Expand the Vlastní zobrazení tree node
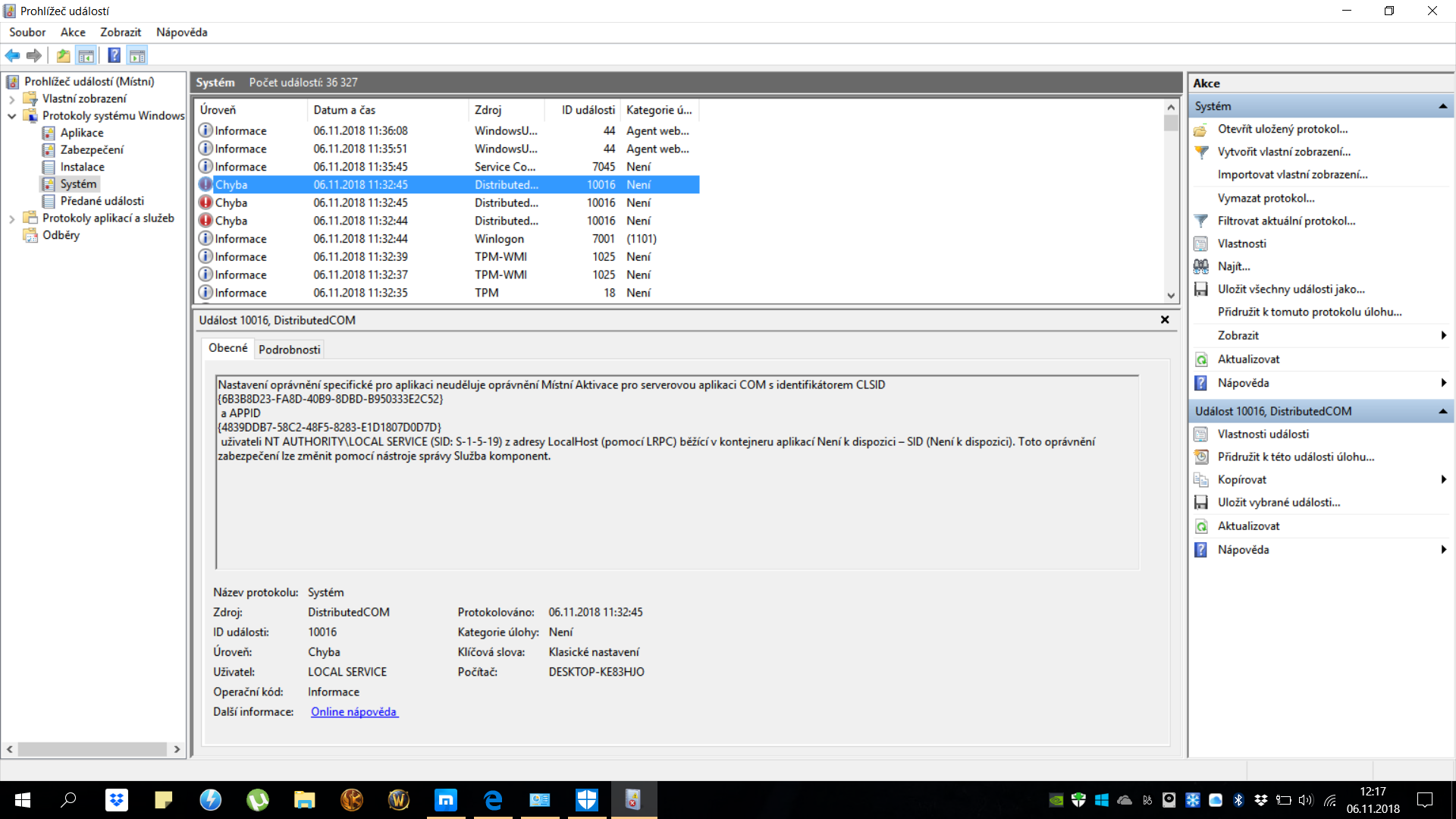1456x819 pixels. (x=11, y=99)
